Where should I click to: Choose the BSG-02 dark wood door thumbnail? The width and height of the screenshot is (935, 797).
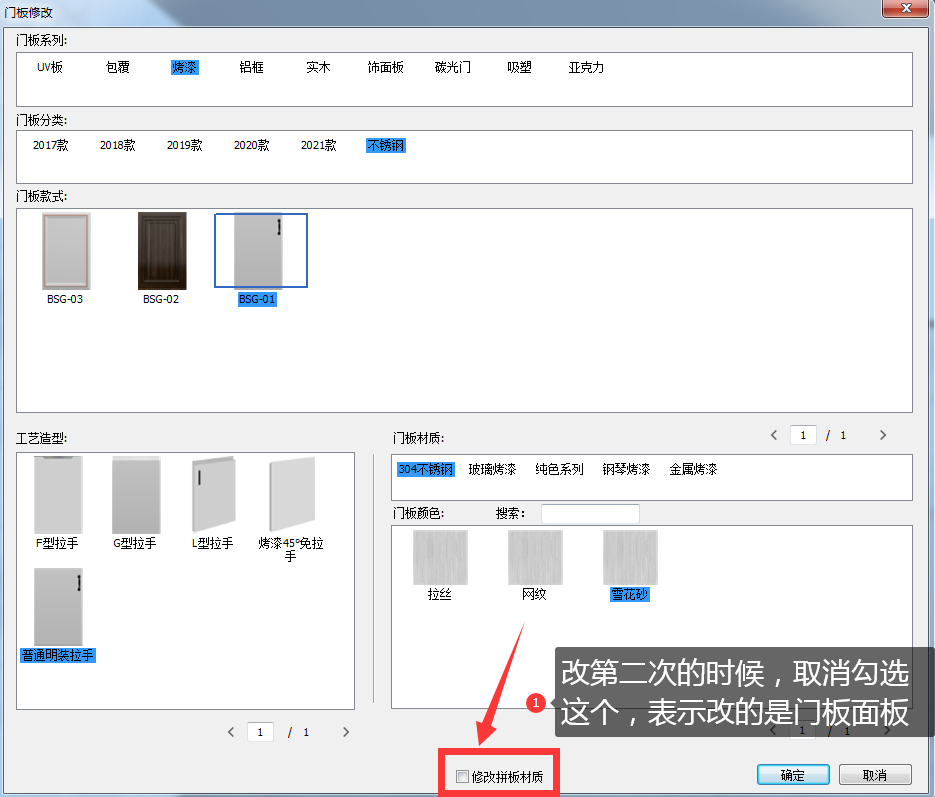pos(162,252)
